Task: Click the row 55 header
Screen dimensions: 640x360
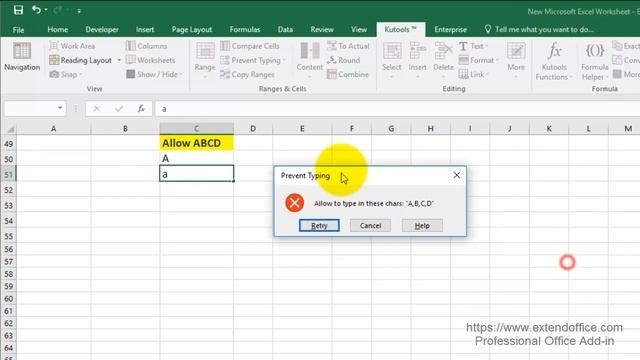Action: [9, 236]
